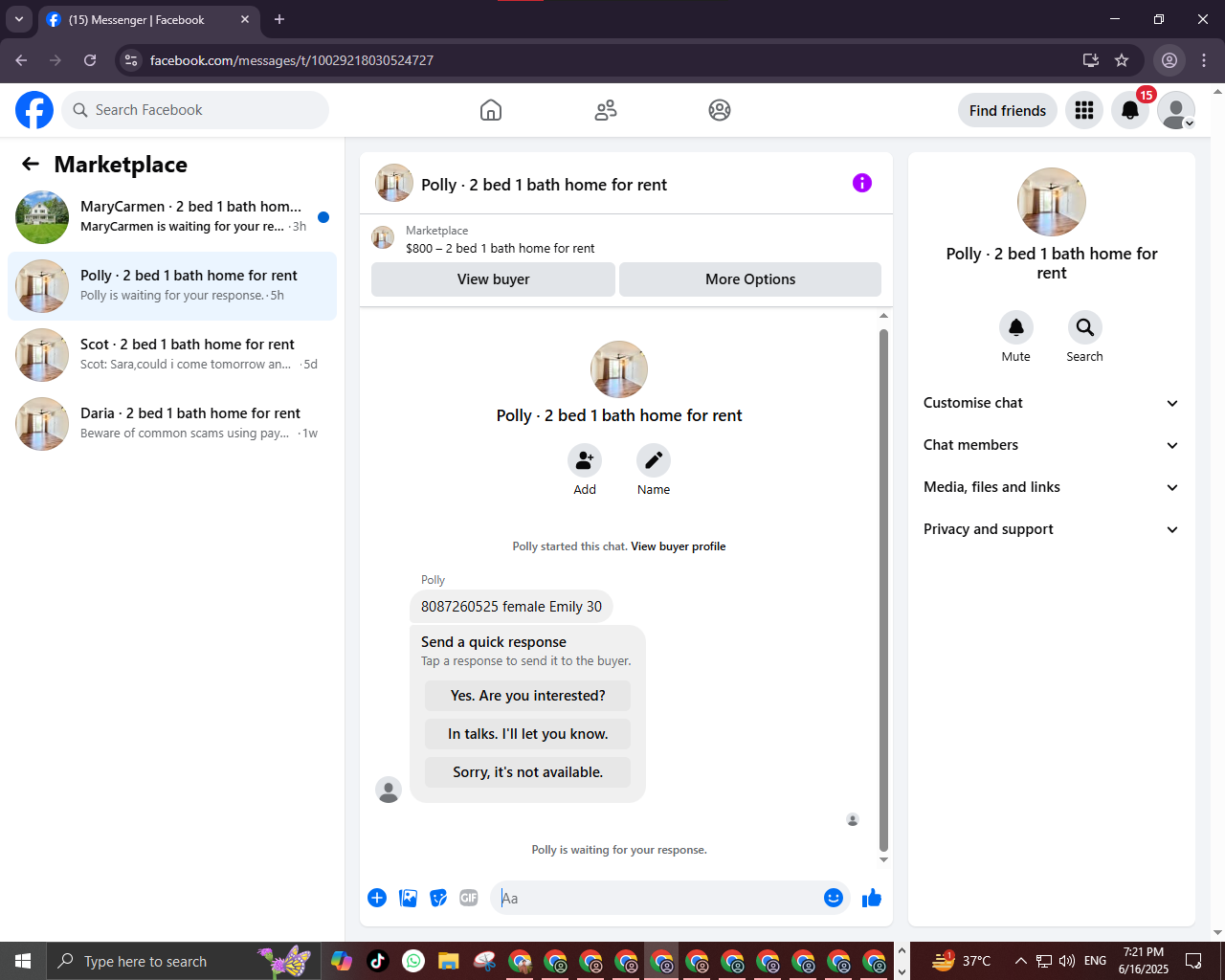Click the browser address bar URL
This screenshot has height=980, width=1225.
tap(292, 60)
